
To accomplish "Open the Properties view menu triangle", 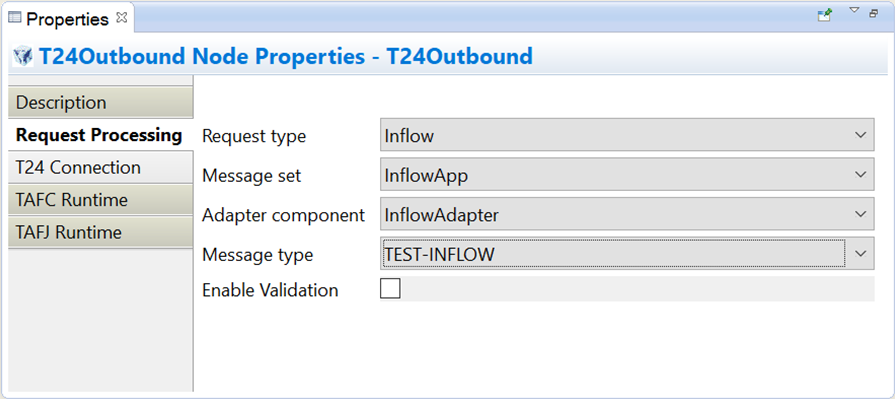I will coord(854,10).
